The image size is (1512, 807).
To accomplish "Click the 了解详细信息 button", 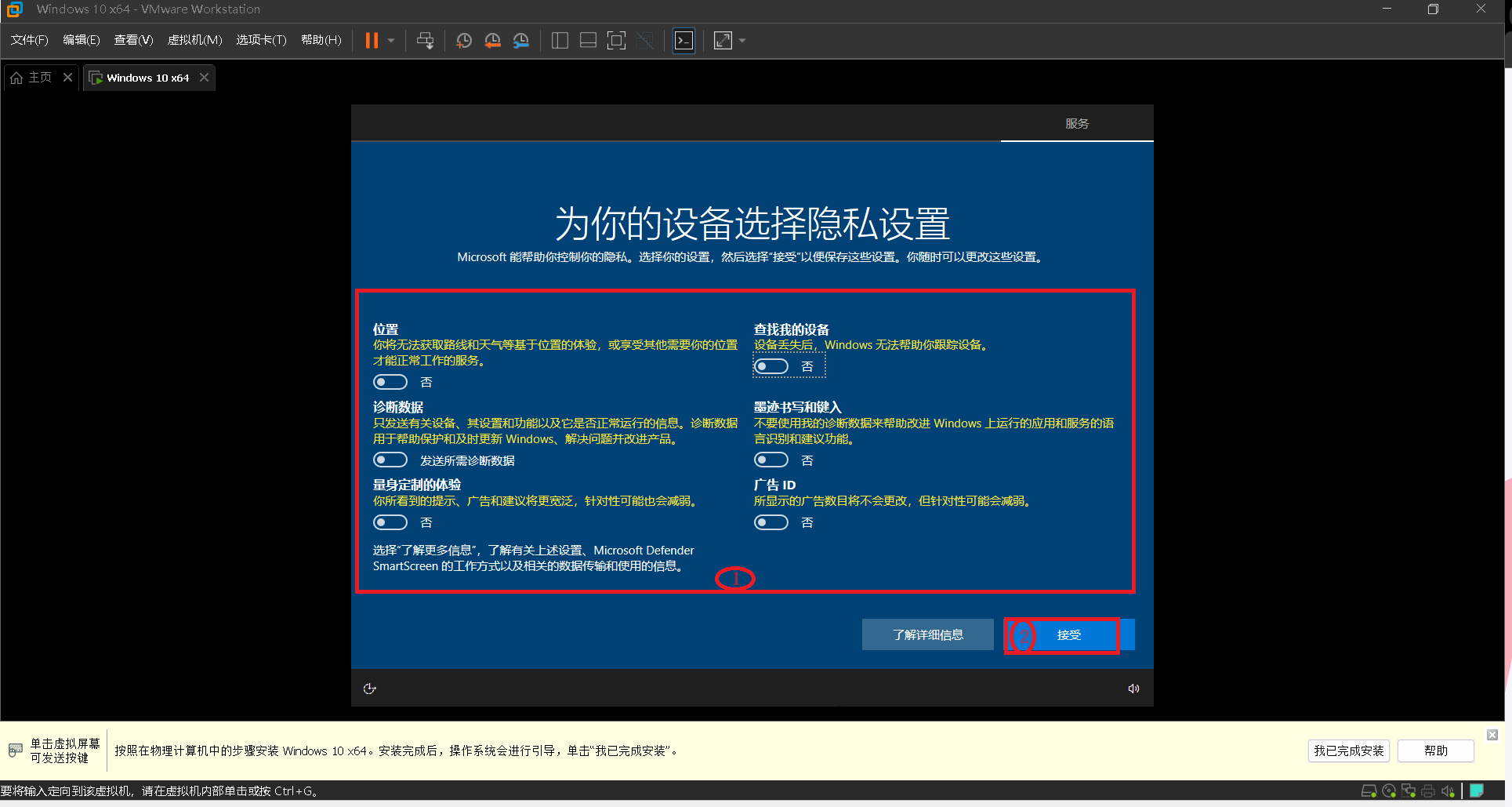I will coord(928,634).
